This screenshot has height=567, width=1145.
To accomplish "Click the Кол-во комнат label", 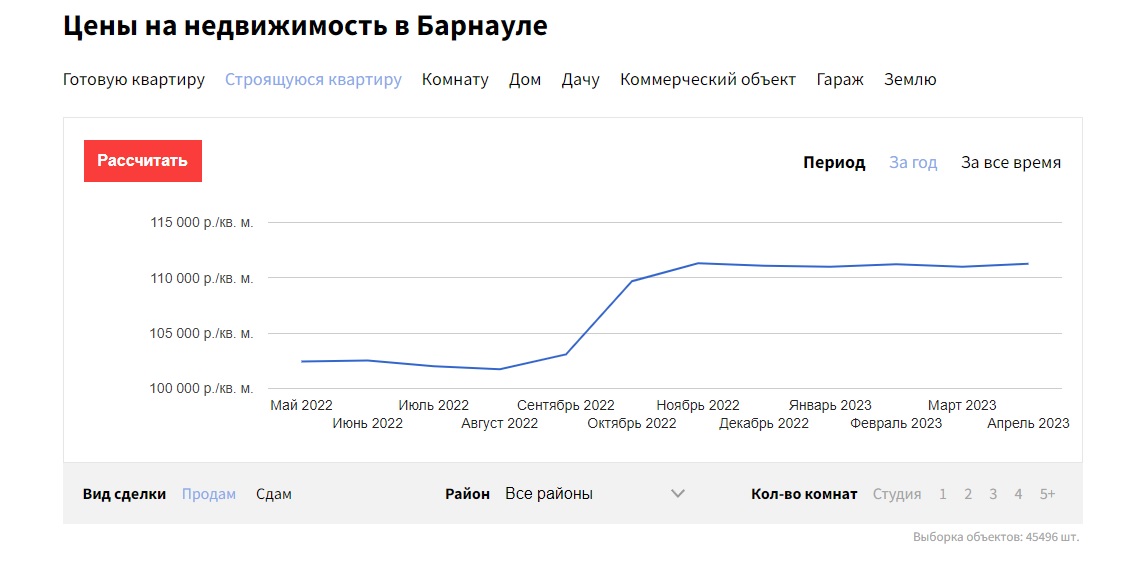I will point(804,494).
